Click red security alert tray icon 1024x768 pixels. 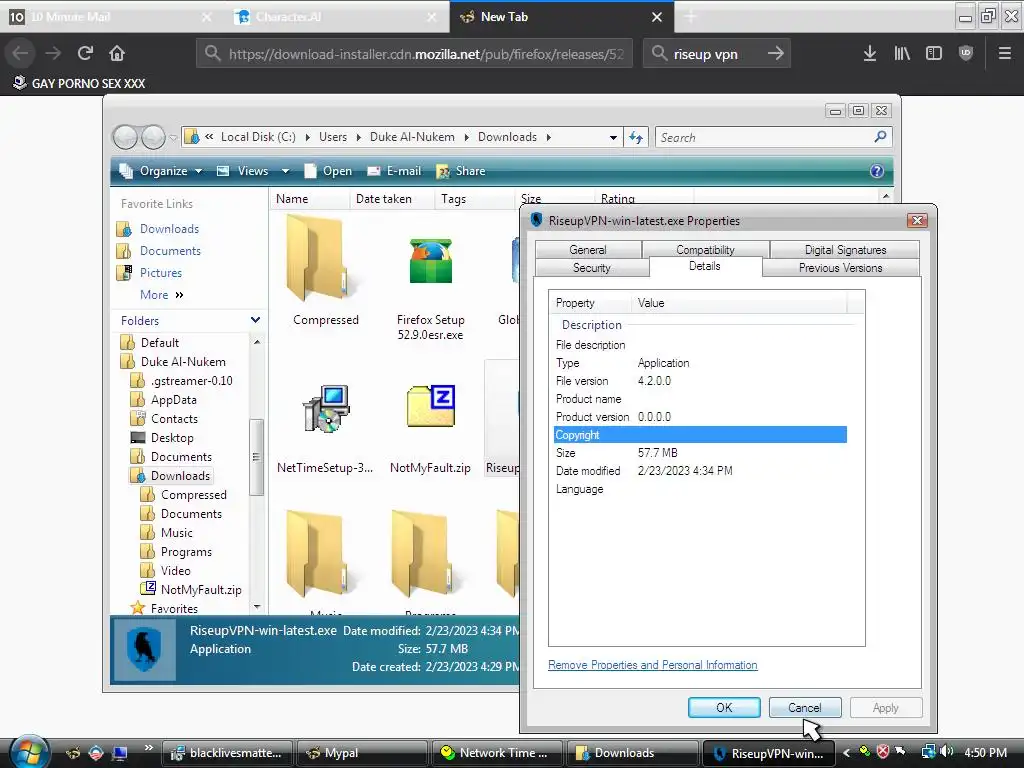point(882,752)
